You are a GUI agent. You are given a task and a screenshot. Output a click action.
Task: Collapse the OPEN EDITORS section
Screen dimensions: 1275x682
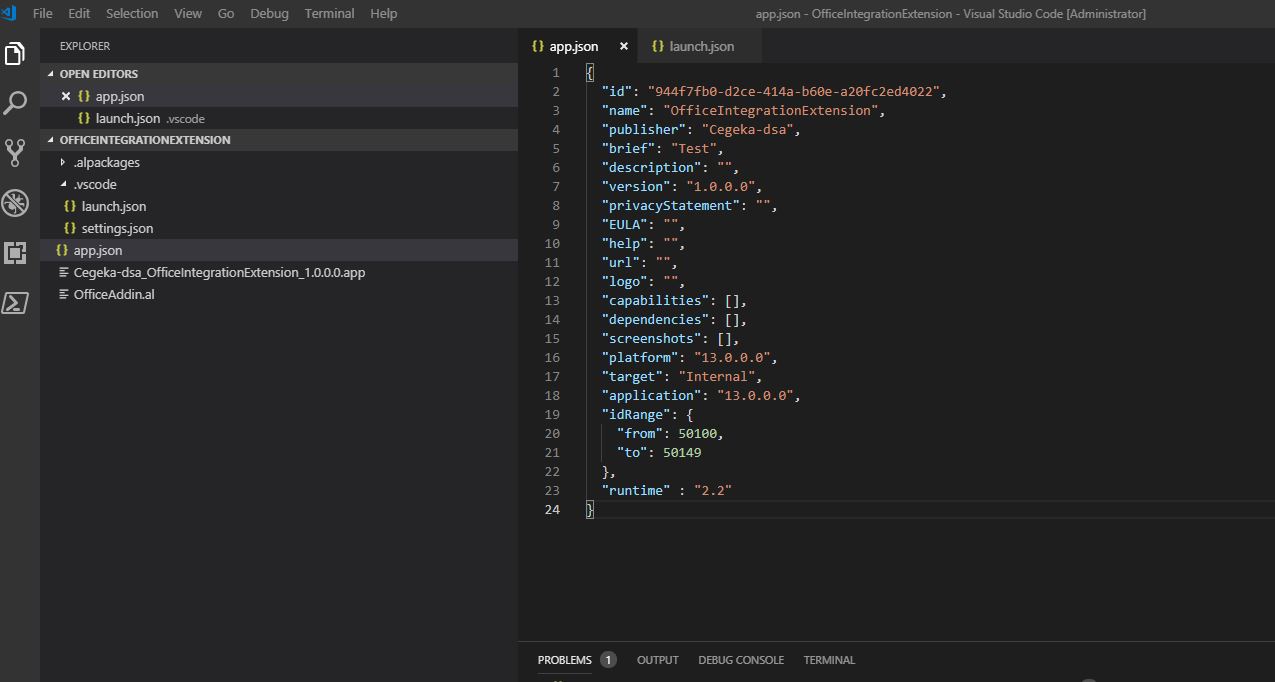(x=50, y=74)
